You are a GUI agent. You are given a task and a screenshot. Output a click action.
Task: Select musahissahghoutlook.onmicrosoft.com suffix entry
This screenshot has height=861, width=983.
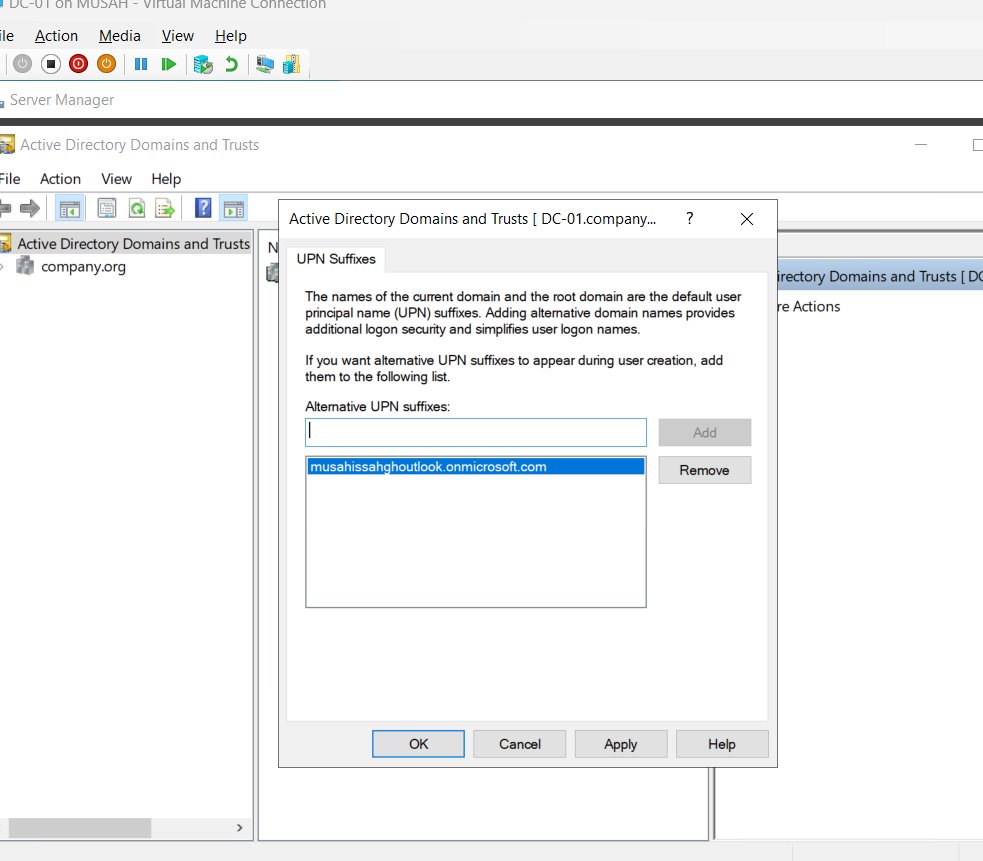(476, 467)
